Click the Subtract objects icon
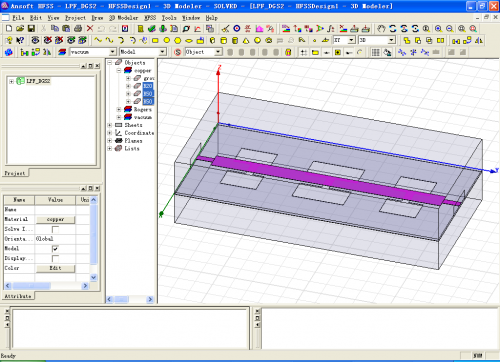This screenshot has width=500, height=362. [418, 40]
